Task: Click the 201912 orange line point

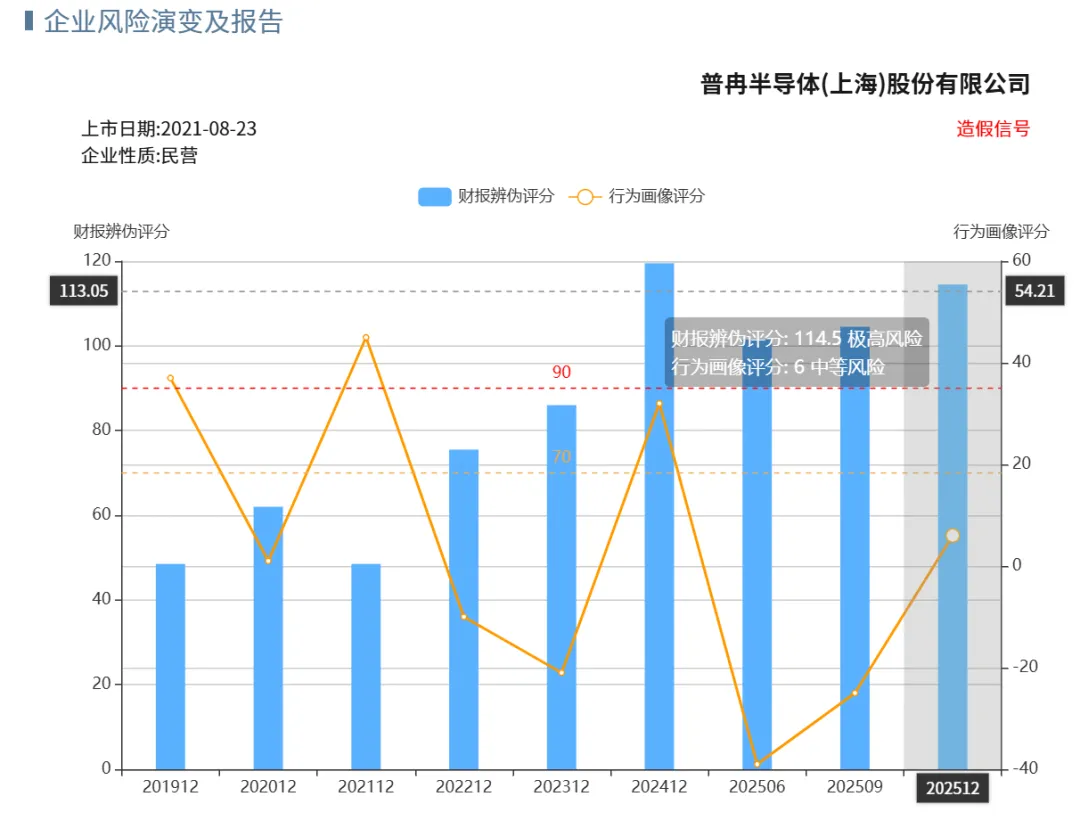Action: pos(170,378)
